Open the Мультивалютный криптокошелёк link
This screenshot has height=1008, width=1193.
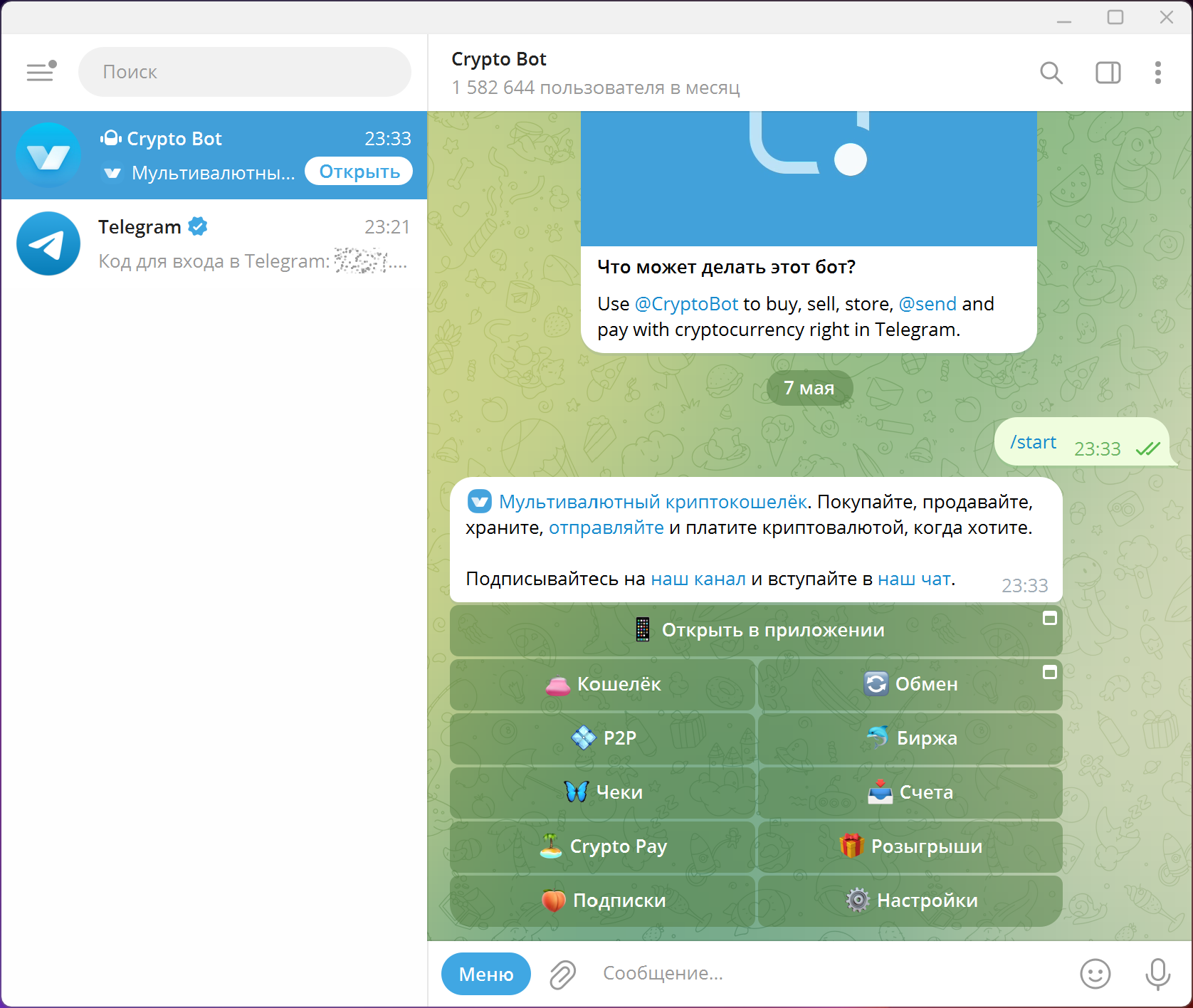(653, 502)
